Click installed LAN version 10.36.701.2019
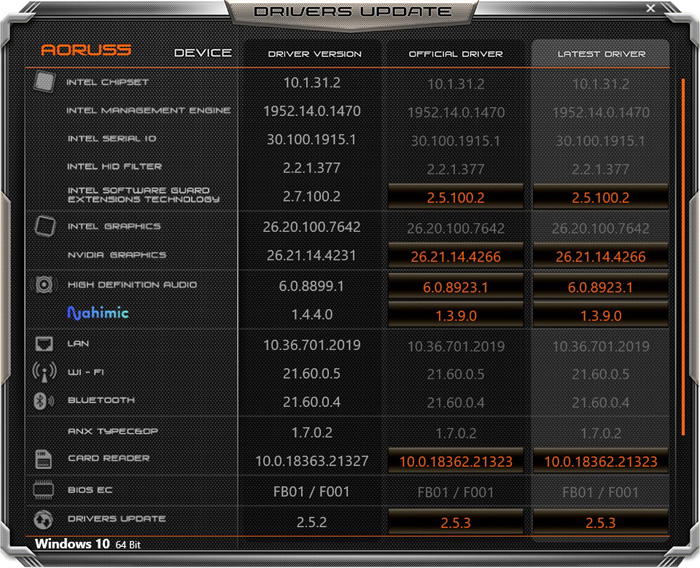This screenshot has width=700, height=568. (312, 345)
